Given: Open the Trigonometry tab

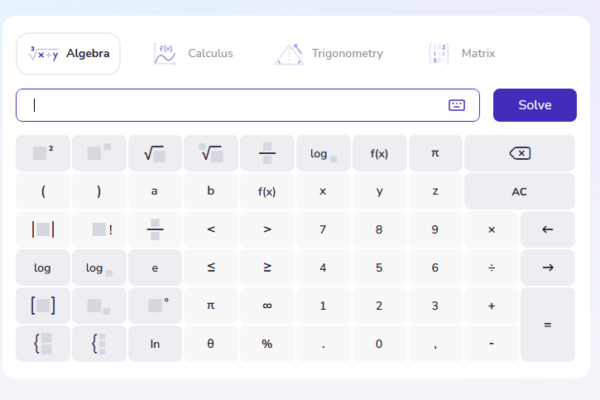Looking at the screenshot, I should pyautogui.click(x=329, y=53).
